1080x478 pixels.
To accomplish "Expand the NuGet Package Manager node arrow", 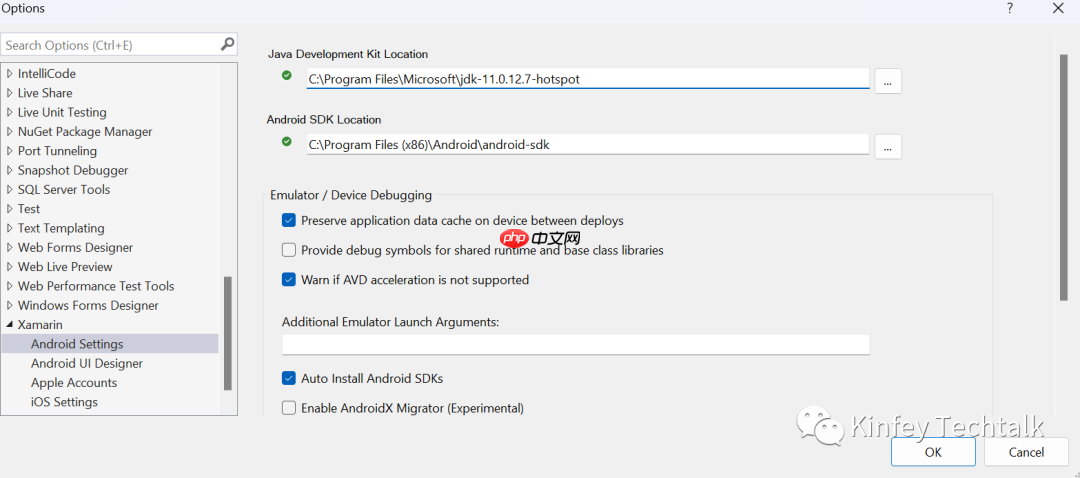I will click(10, 132).
